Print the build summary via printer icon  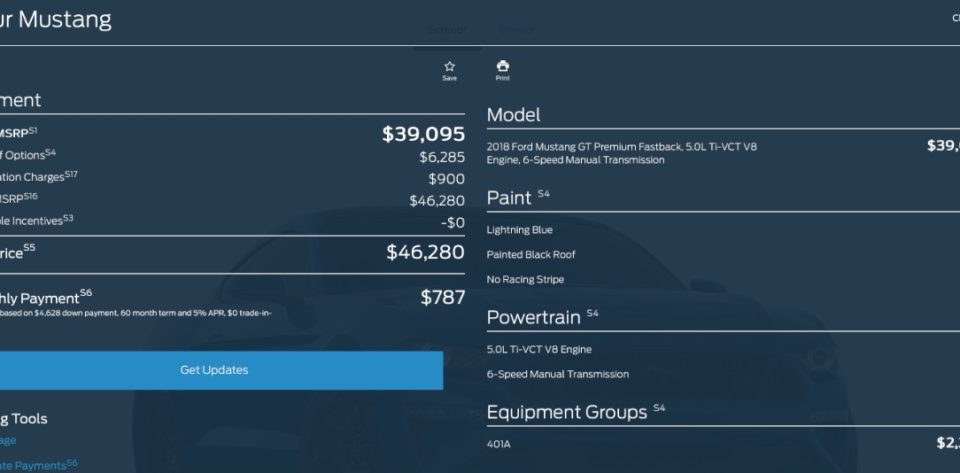click(503, 70)
